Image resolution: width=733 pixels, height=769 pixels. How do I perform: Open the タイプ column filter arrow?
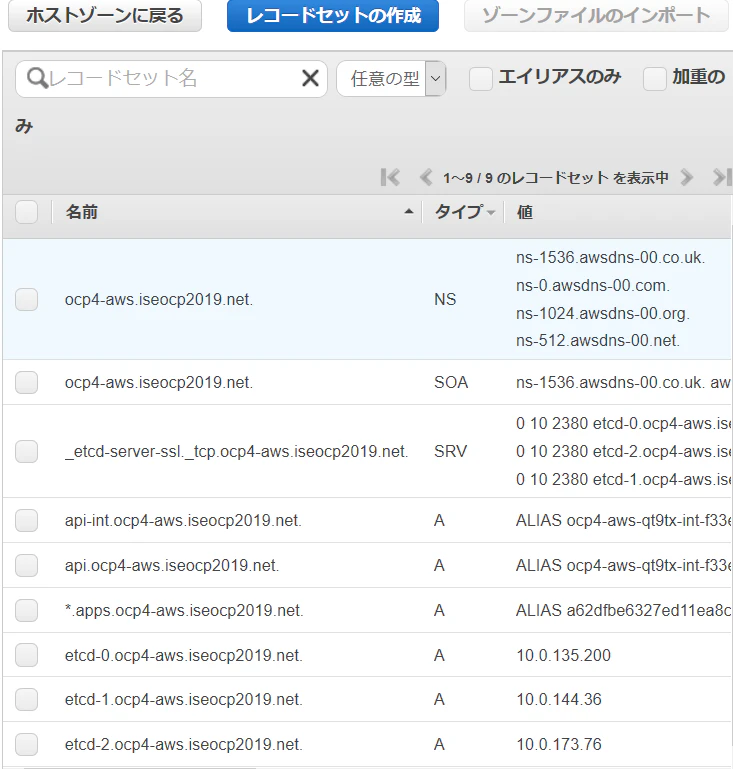click(x=491, y=212)
